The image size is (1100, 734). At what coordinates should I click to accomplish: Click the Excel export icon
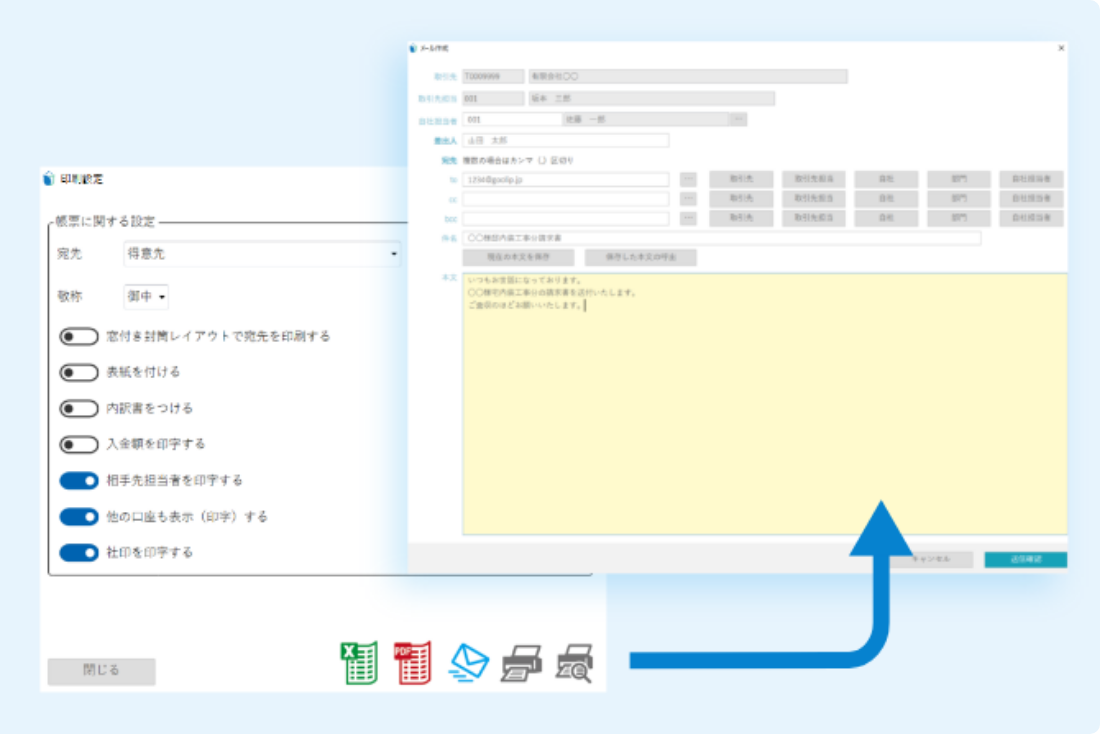pyautogui.click(x=360, y=662)
